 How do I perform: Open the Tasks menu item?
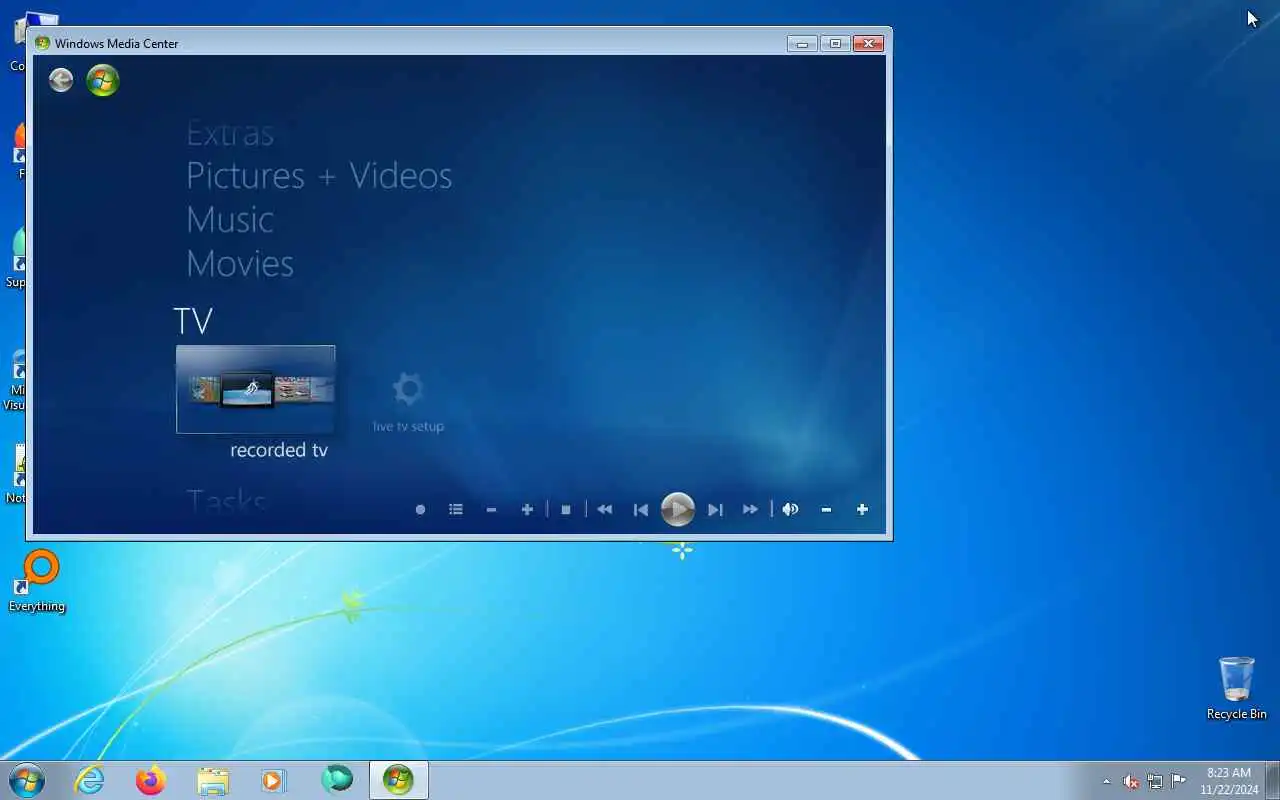[227, 502]
